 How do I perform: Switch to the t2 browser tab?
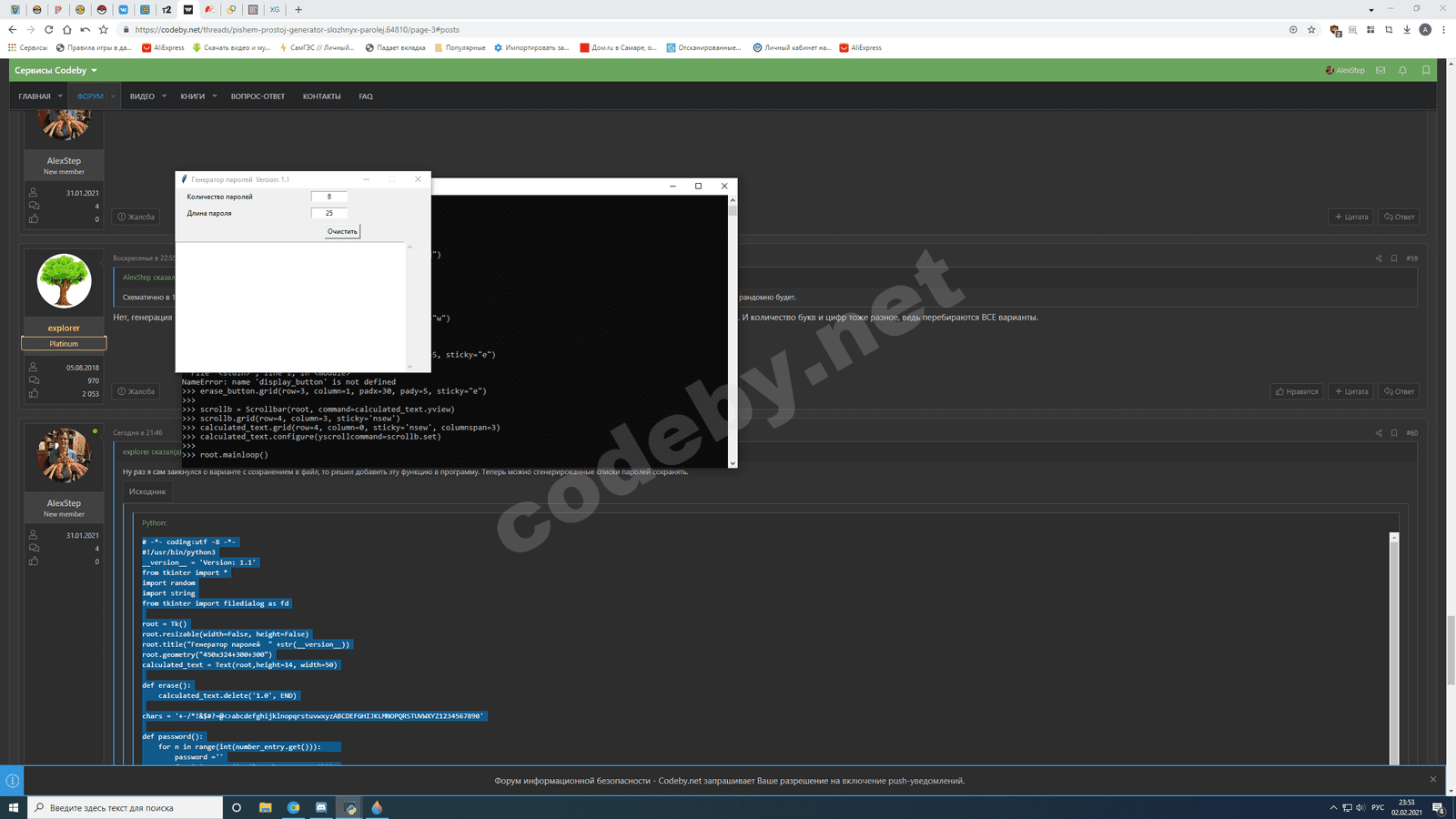point(167,10)
